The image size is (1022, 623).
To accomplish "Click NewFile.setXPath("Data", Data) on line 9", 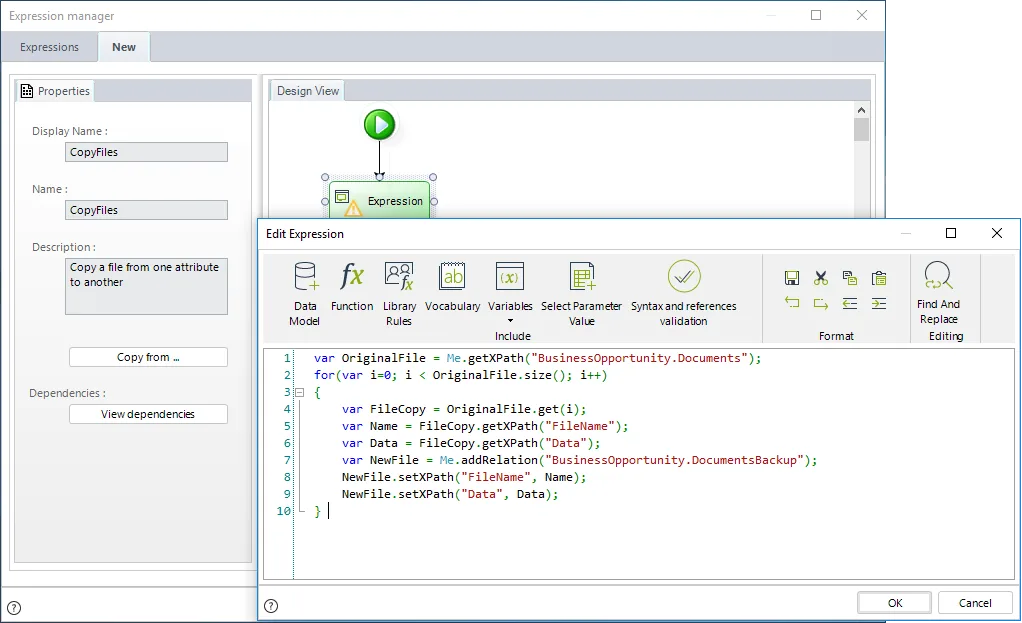I will (x=450, y=494).
